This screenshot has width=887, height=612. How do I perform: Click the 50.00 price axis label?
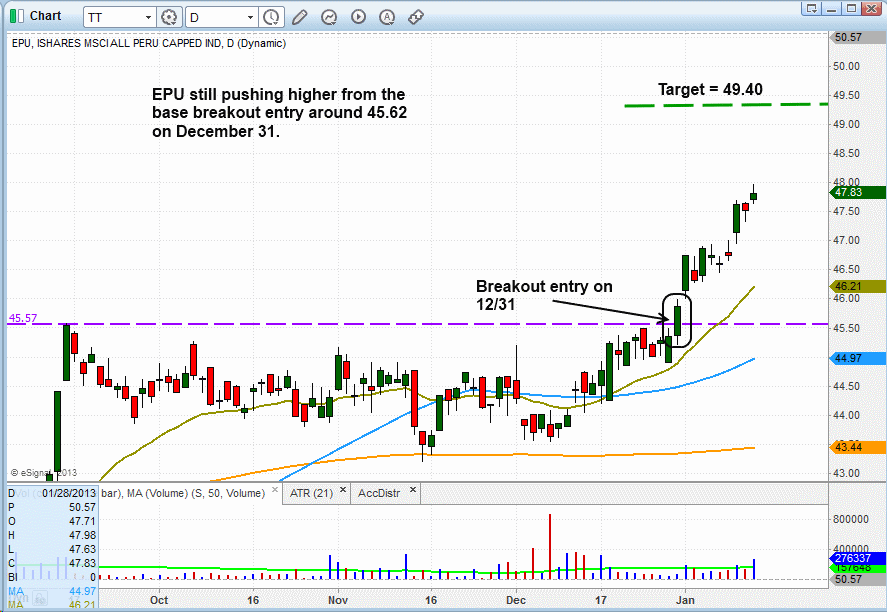tap(846, 66)
